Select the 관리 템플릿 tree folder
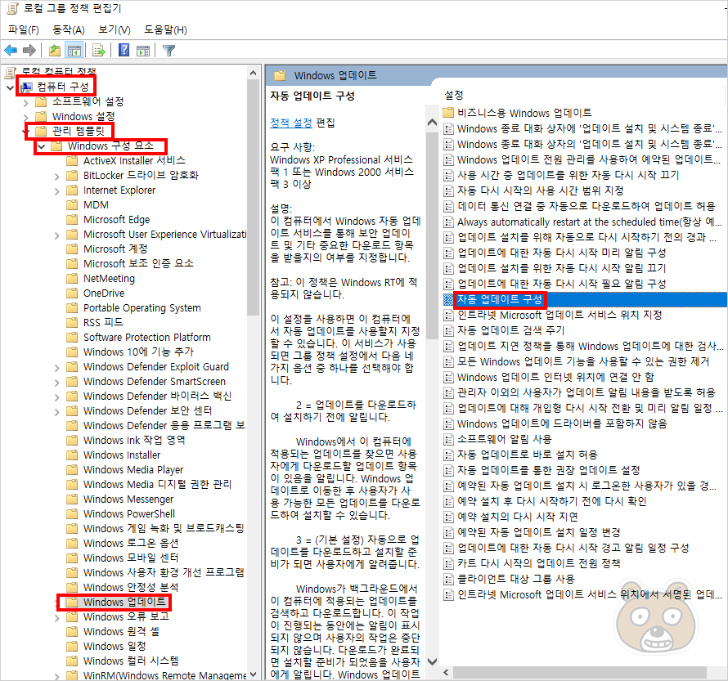The image size is (728, 681). coord(78,131)
